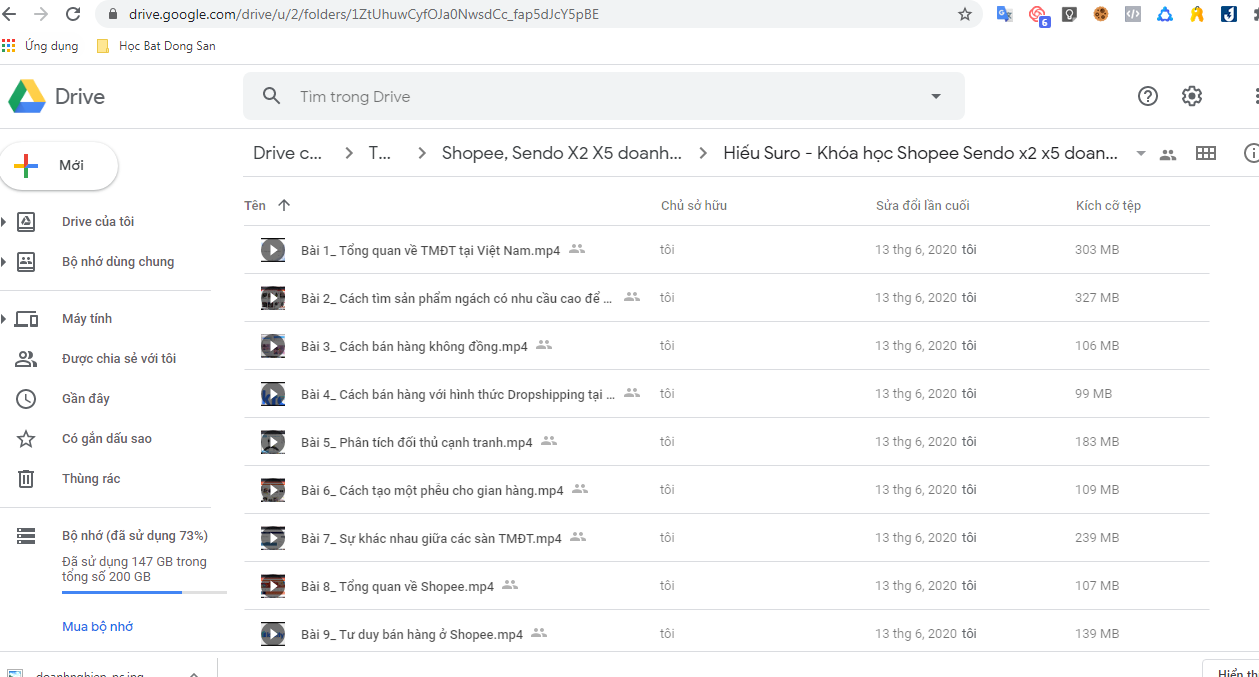
Task: Switch to grid layout view icon
Action: 1206,153
